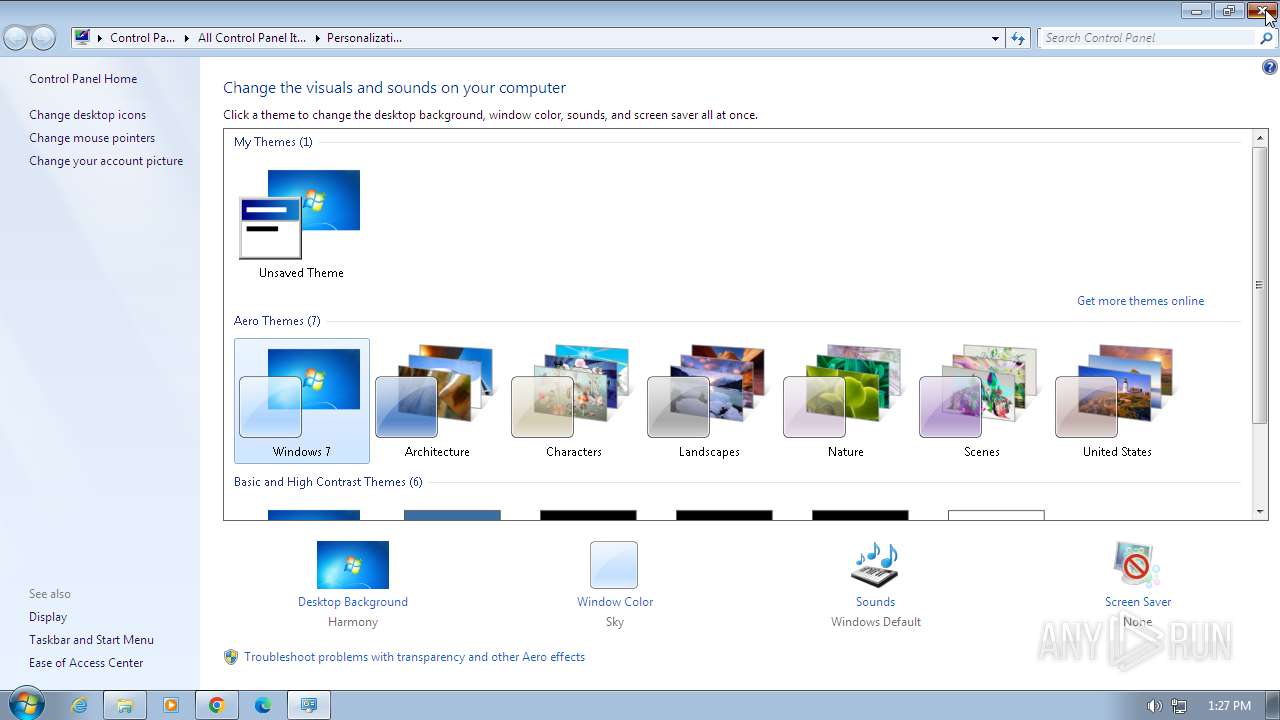This screenshot has width=1280, height=720.
Task: Open the Window Color swatch
Action: pyautogui.click(x=614, y=565)
